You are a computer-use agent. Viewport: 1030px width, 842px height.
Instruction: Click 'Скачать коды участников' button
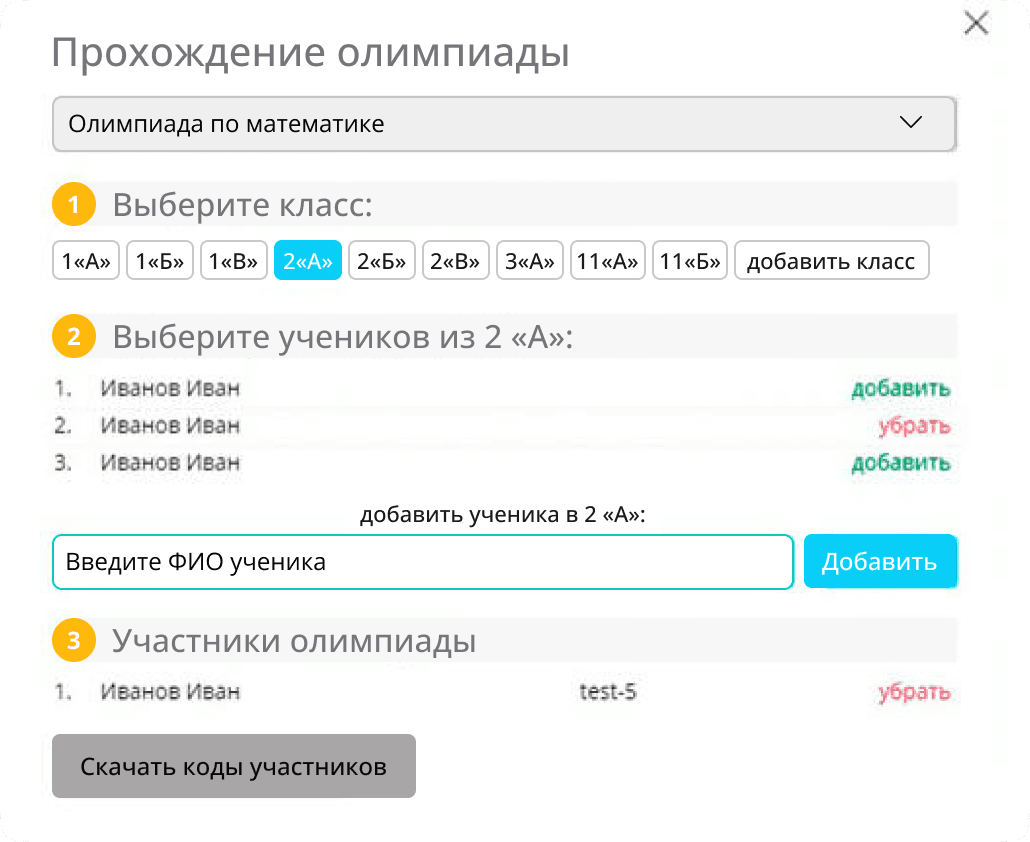(234, 766)
